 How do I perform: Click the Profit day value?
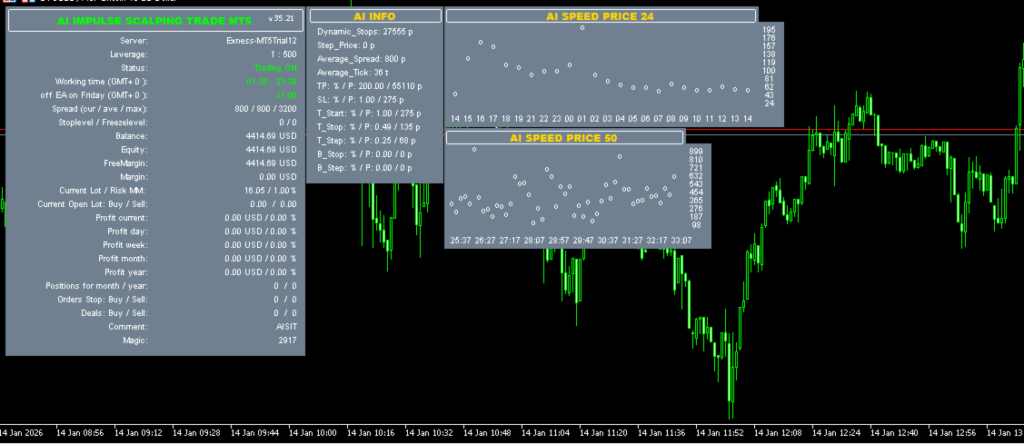coord(260,231)
